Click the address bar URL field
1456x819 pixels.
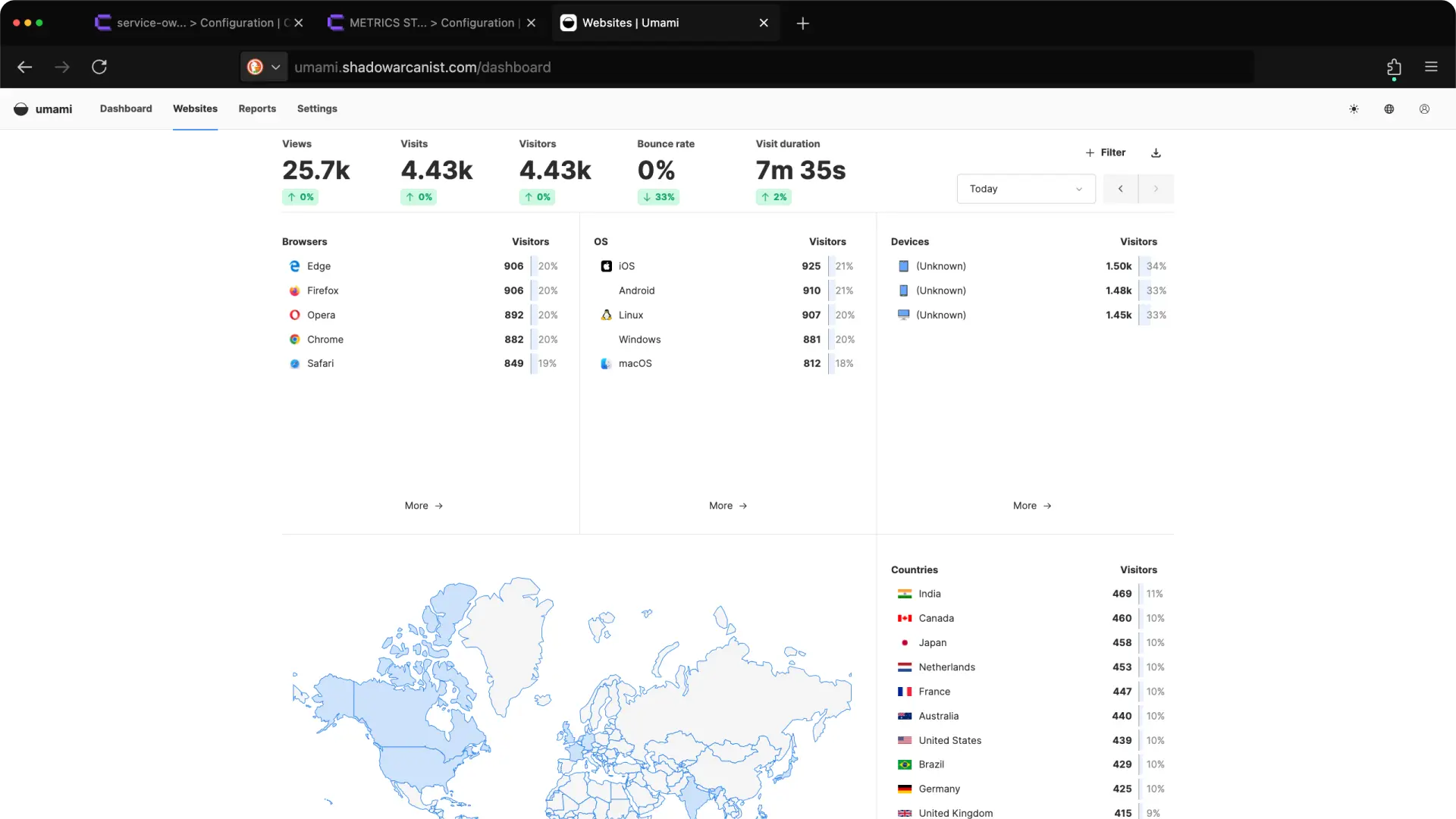531,67
